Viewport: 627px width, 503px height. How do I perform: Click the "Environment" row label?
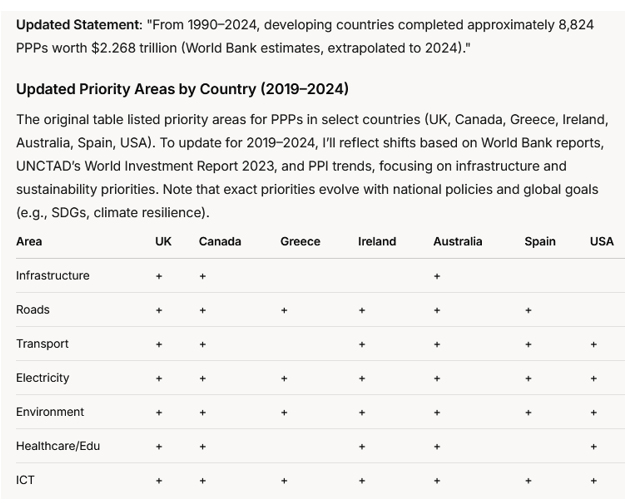pyautogui.click(x=50, y=412)
